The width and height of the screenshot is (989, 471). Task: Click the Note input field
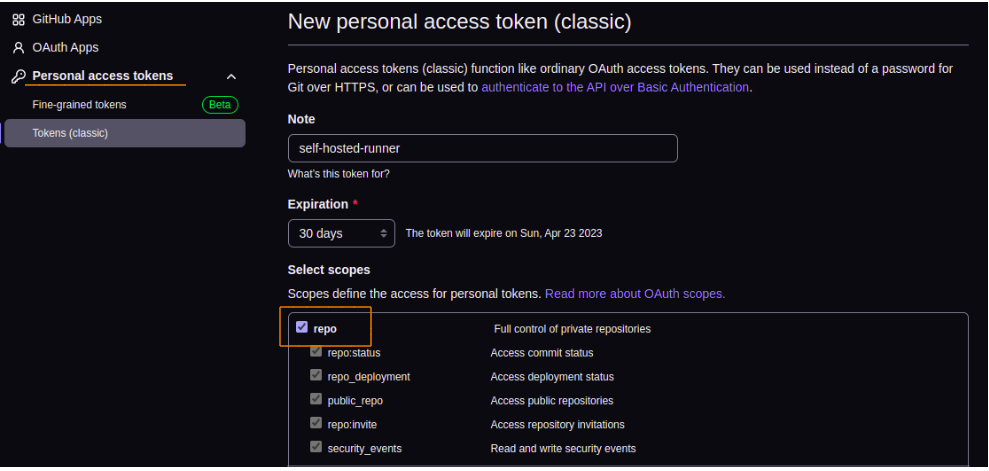click(x=482, y=148)
